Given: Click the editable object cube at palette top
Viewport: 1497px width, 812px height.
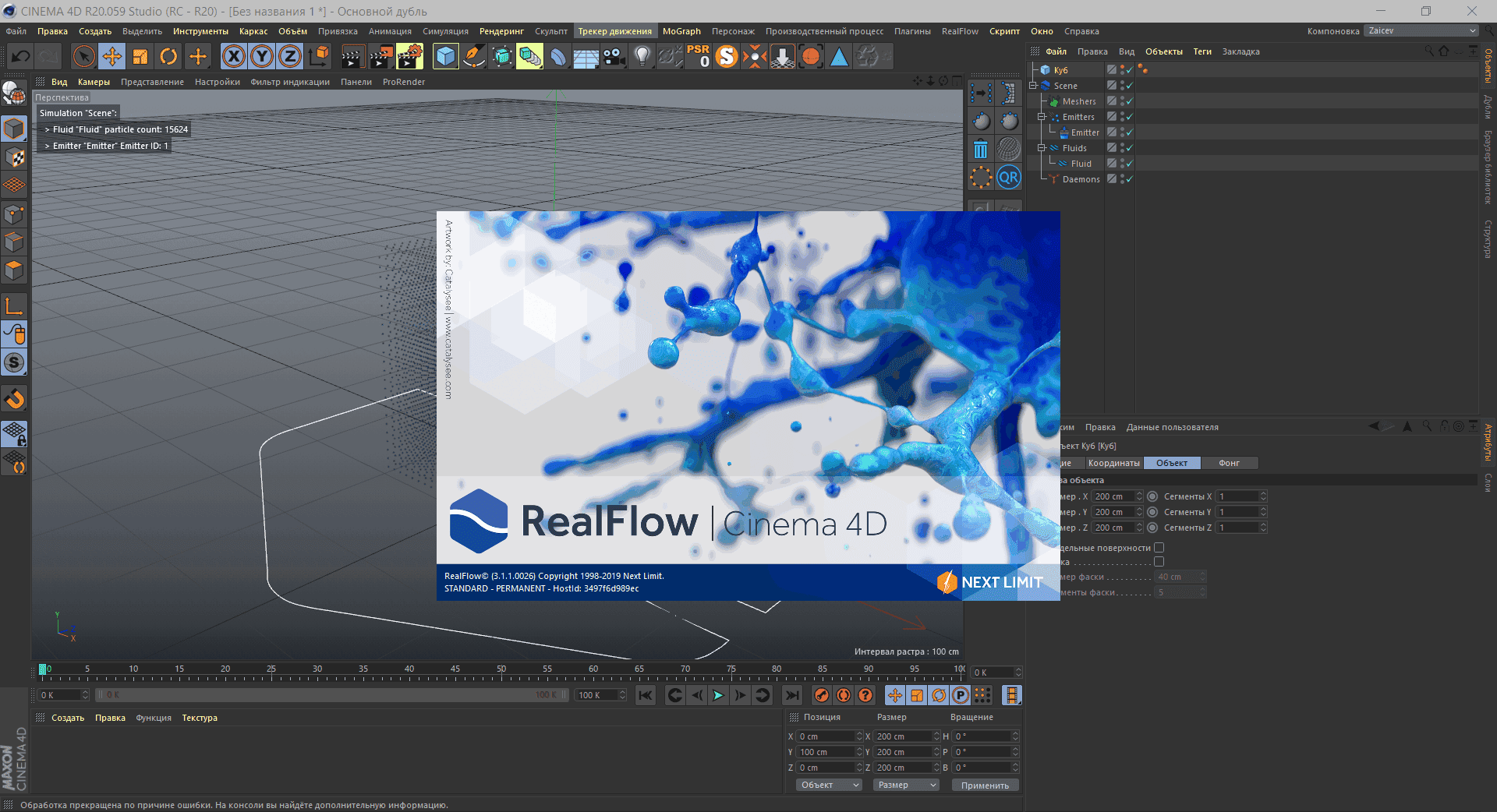Looking at the screenshot, I should point(14,129).
